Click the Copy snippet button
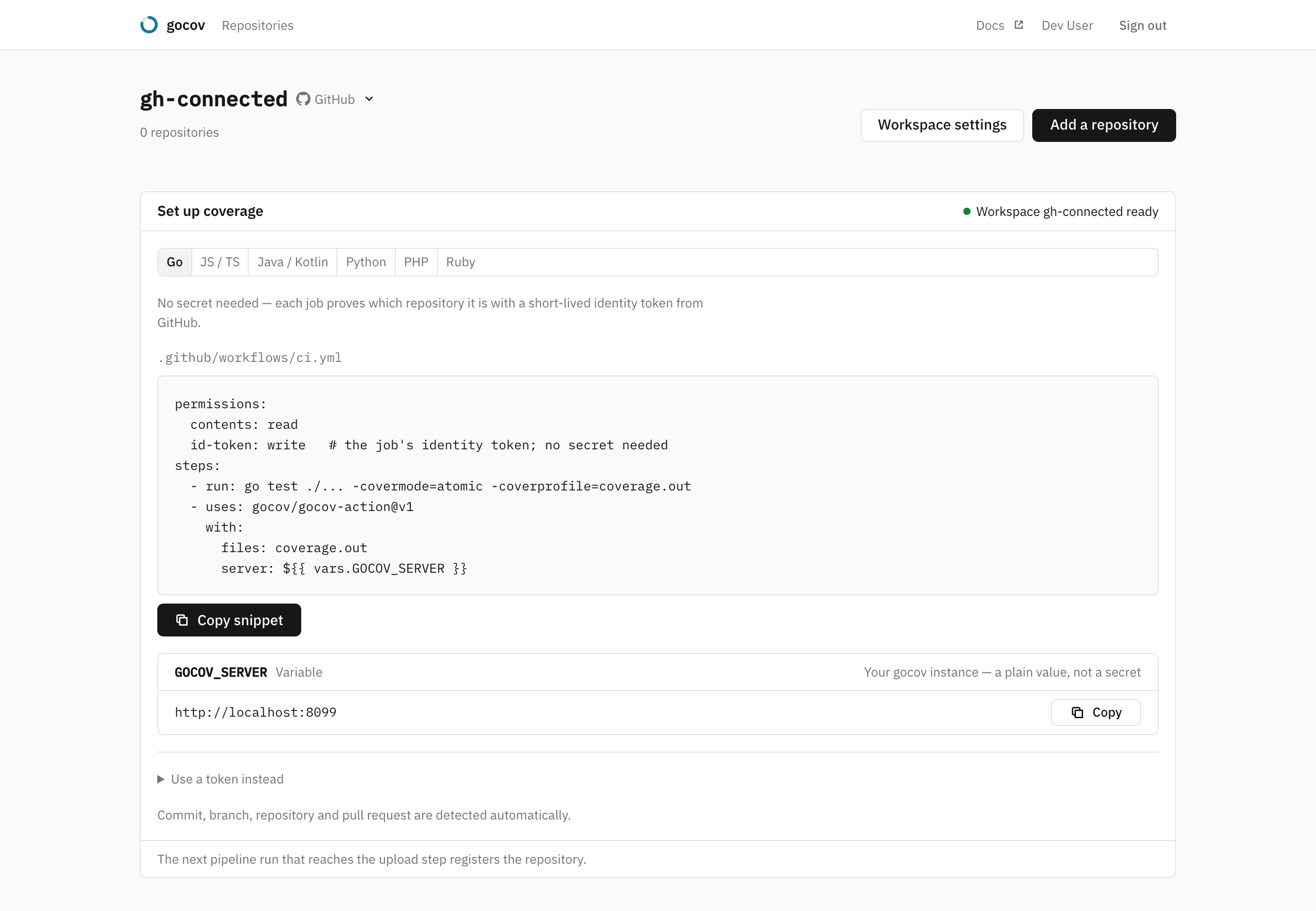The width and height of the screenshot is (1316, 911). coord(229,620)
